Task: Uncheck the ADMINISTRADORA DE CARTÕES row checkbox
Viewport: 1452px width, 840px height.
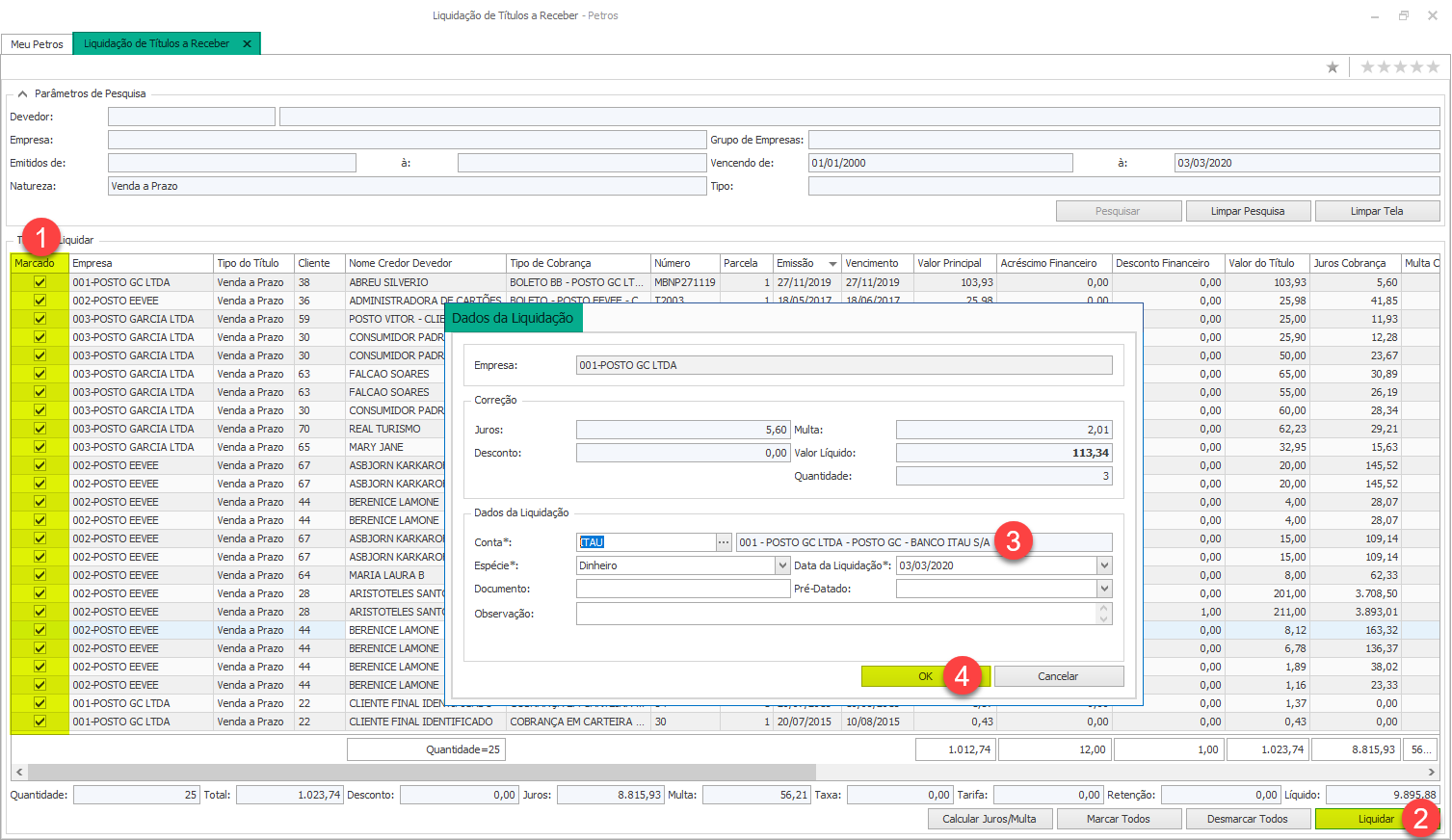Action: [x=40, y=301]
